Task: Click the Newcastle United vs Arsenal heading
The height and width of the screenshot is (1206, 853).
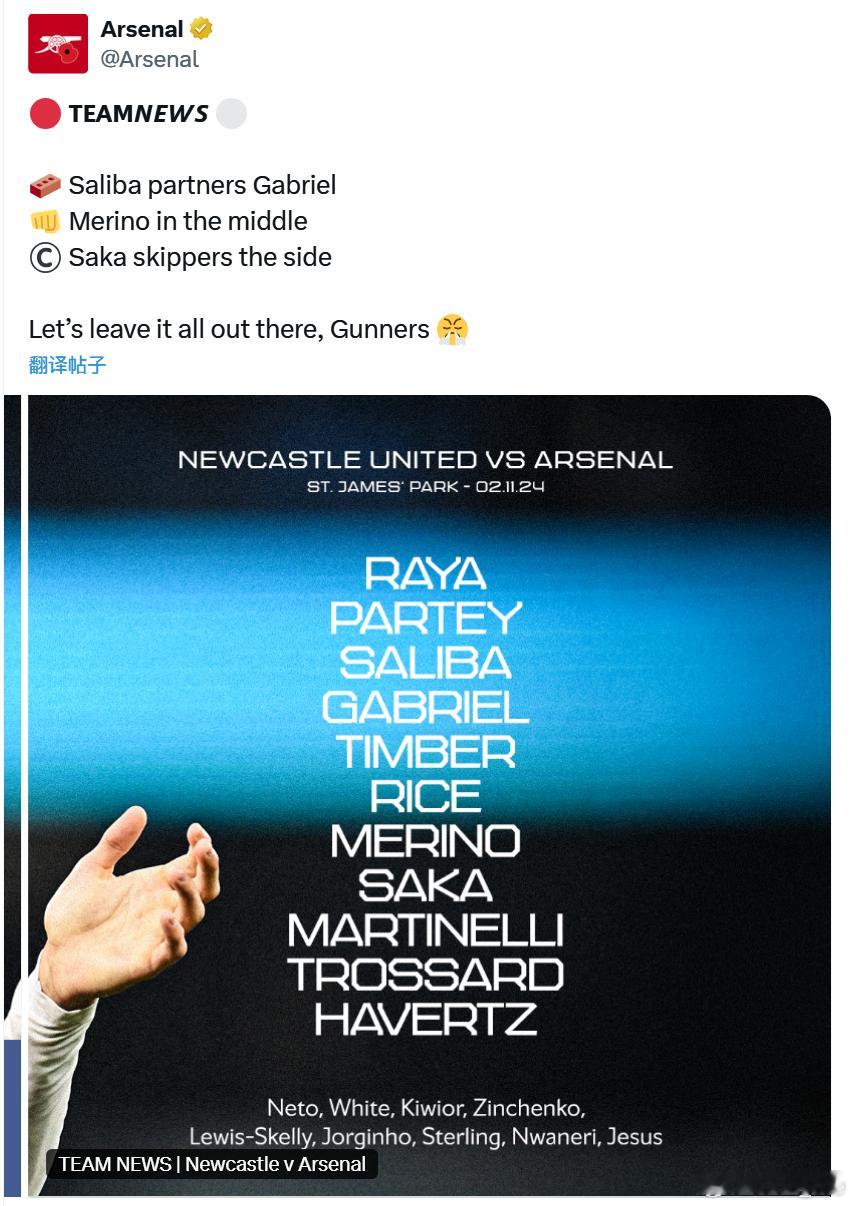Action: 425,460
